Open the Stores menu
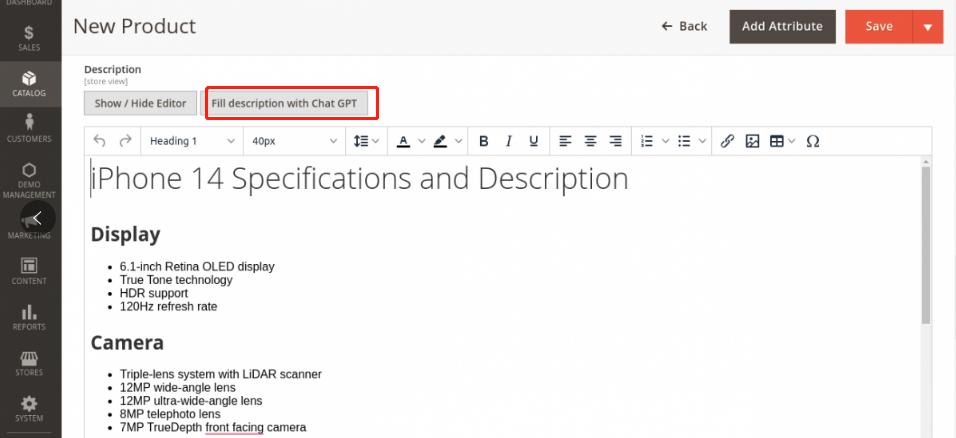The width and height of the screenshot is (956, 438). [29, 363]
